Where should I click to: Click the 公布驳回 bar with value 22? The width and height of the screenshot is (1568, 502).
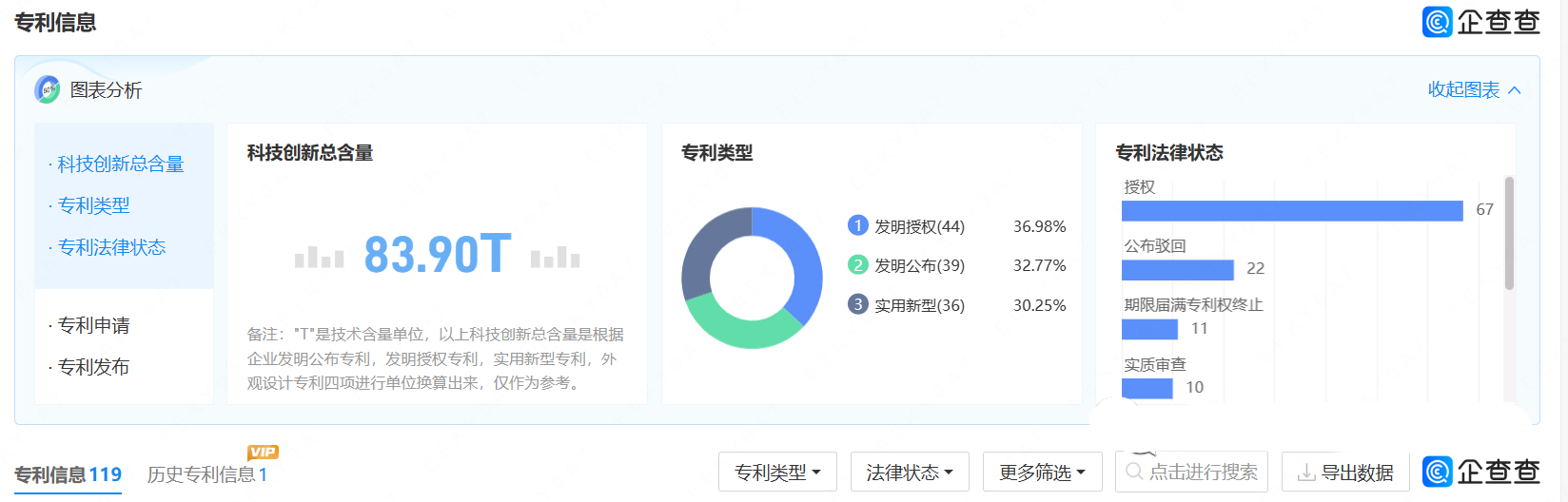[1178, 269]
